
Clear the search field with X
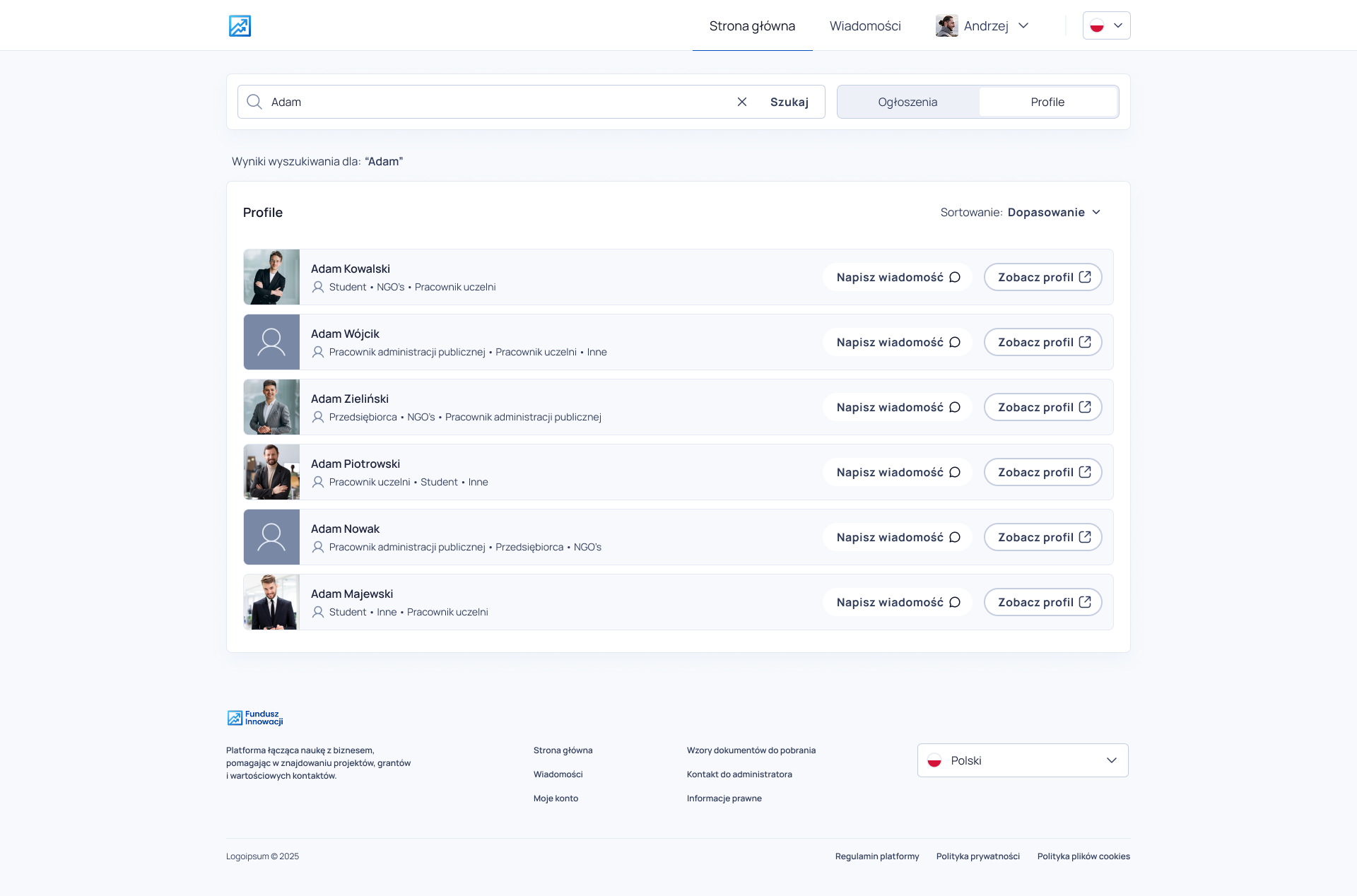tap(742, 102)
